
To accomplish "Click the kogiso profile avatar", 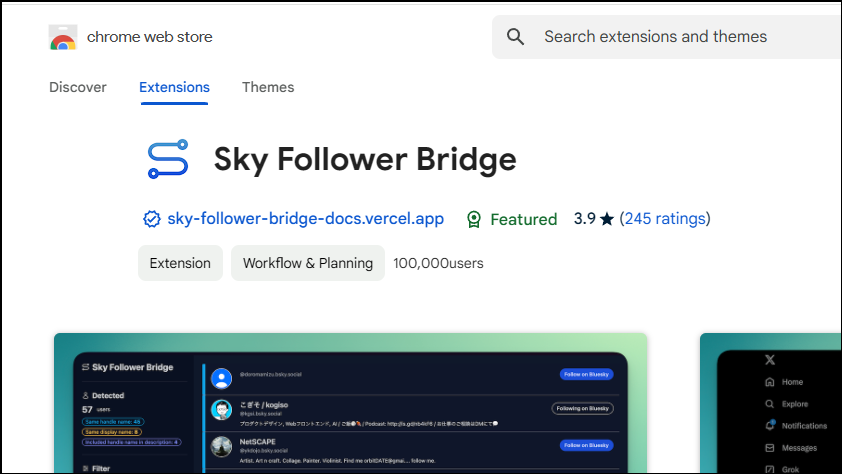I will pyautogui.click(x=221, y=410).
